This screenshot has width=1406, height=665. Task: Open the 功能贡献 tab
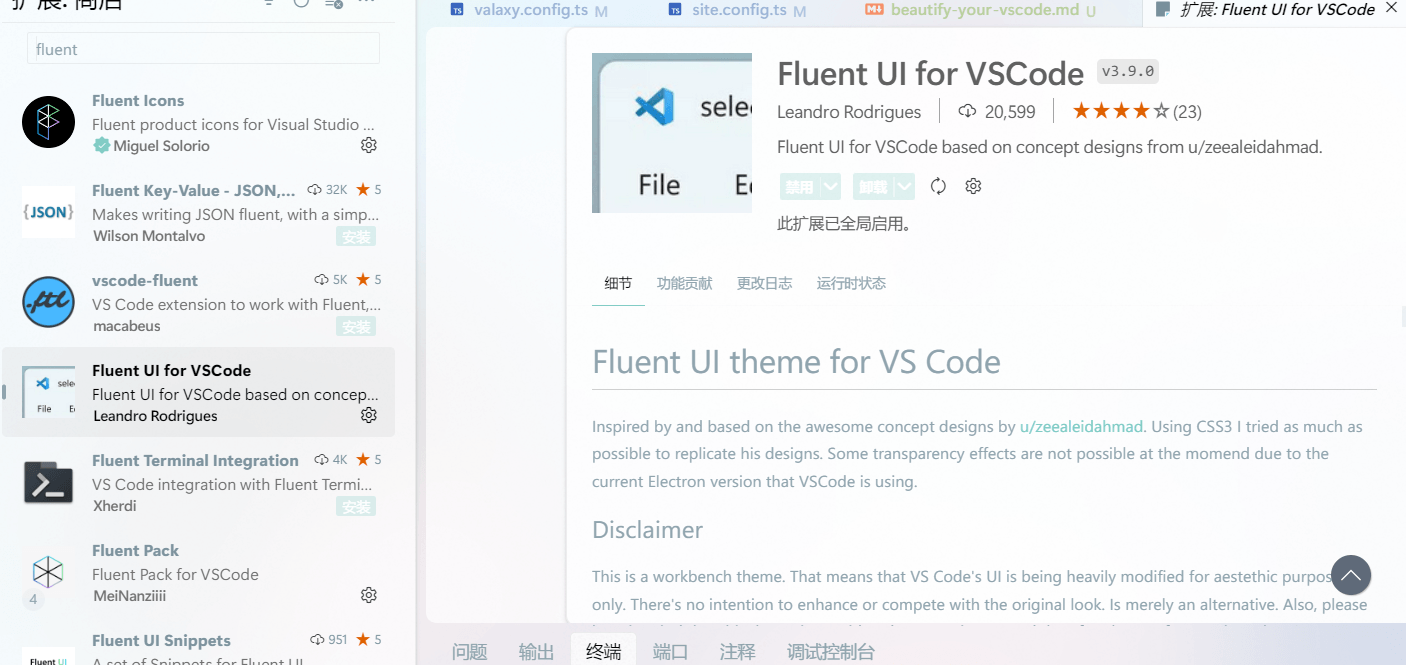pyautogui.click(x=684, y=283)
